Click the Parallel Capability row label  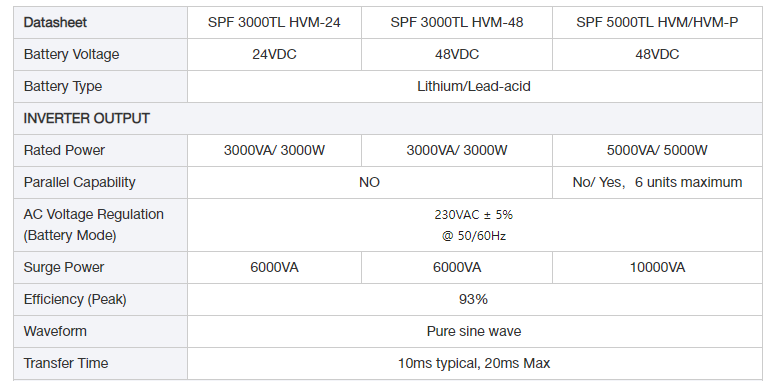100,183
